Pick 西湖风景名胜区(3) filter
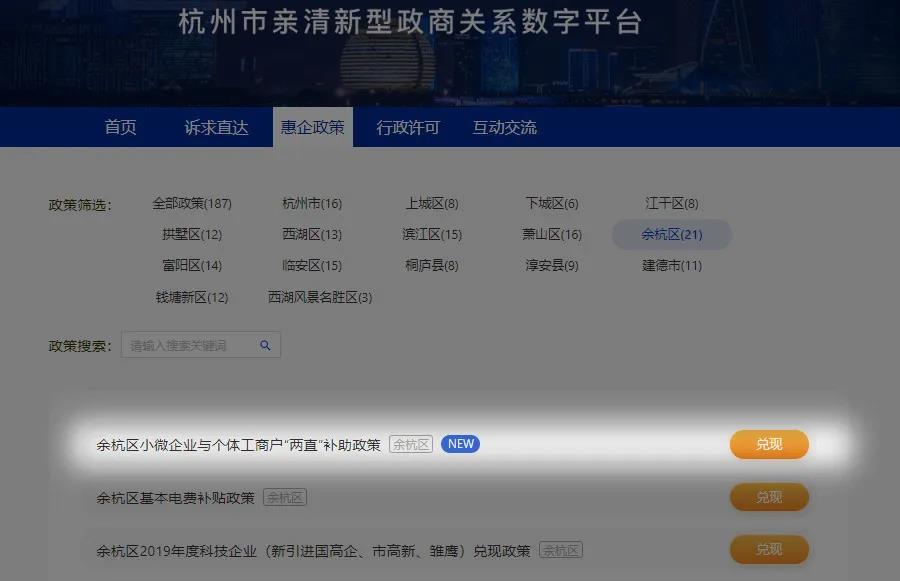900x581 pixels. (320, 298)
